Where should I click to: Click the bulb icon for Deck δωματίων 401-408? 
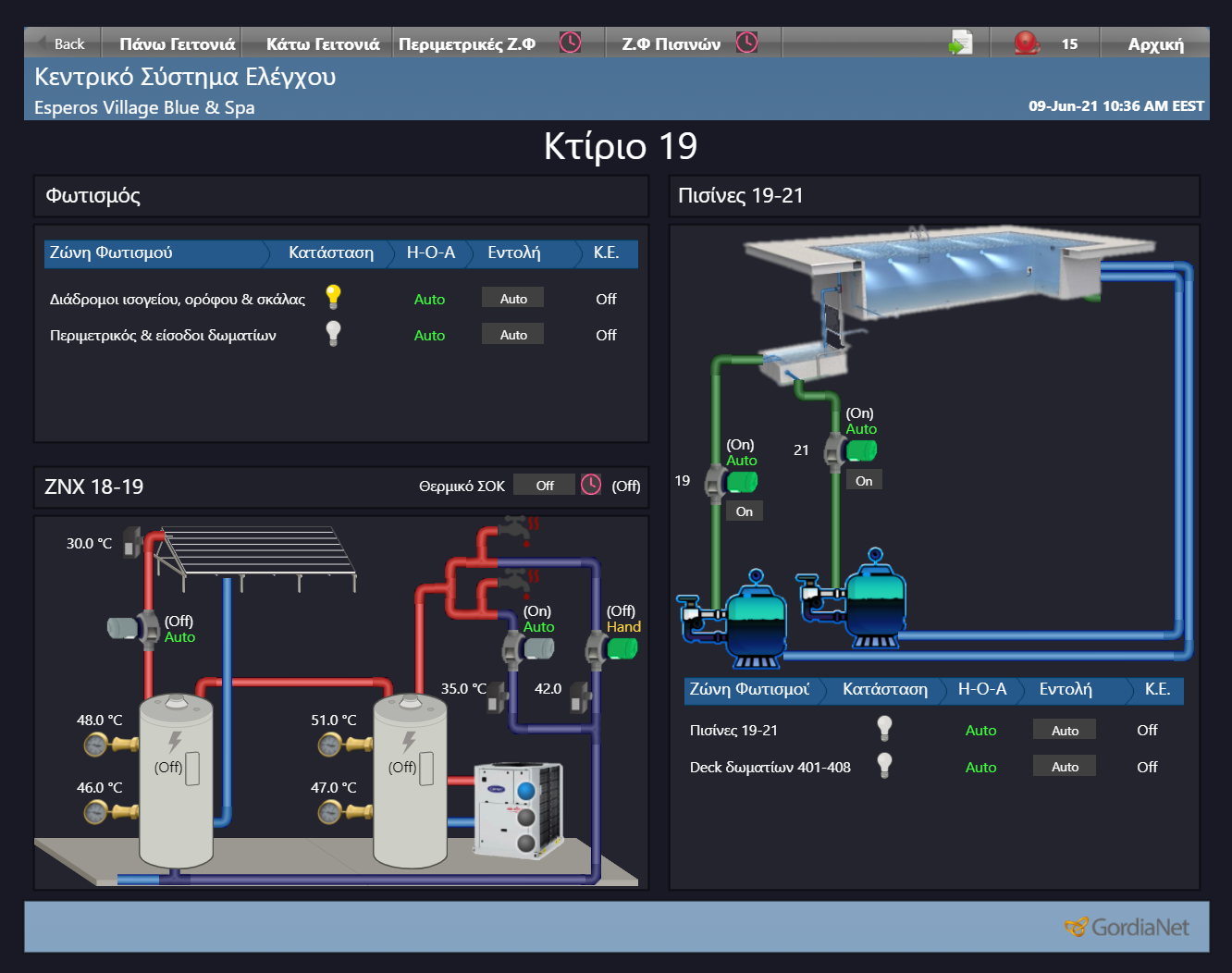point(884,766)
